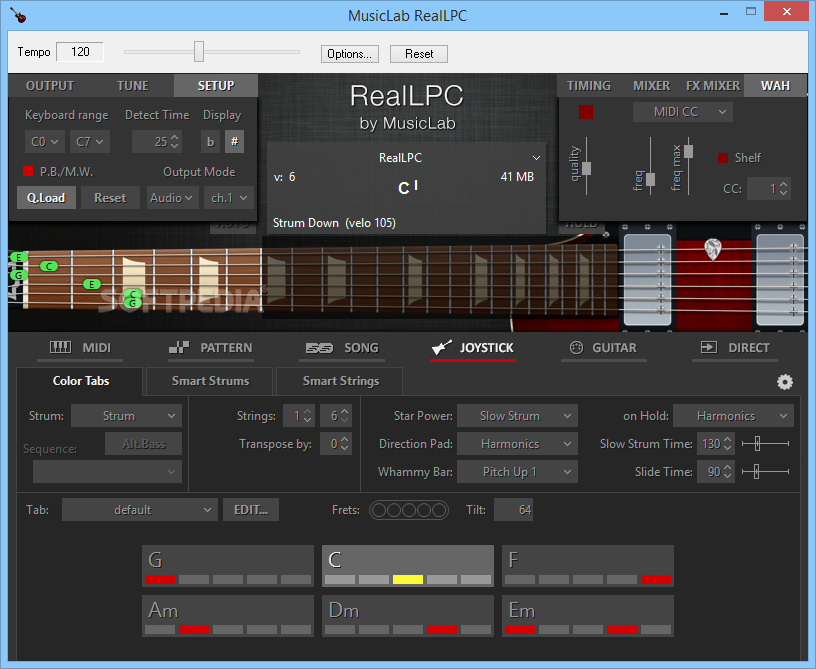The width and height of the screenshot is (816, 669).
Task: Click the Reset button beside Options
Action: point(419,54)
